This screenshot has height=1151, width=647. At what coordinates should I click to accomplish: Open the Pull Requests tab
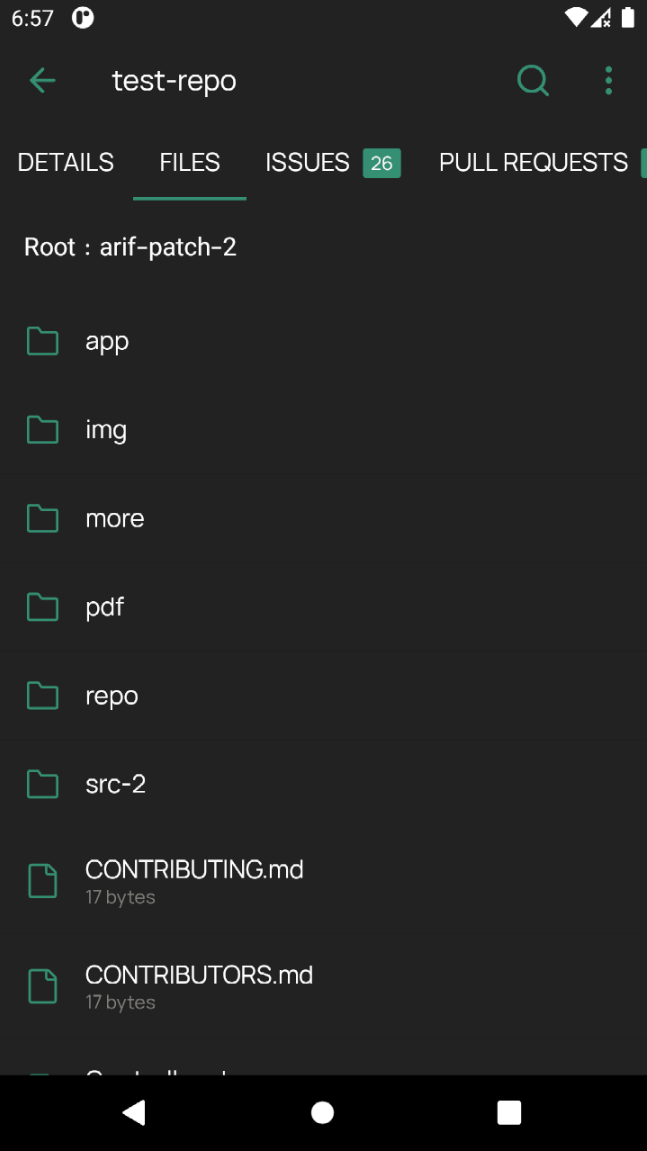pyautogui.click(x=533, y=163)
